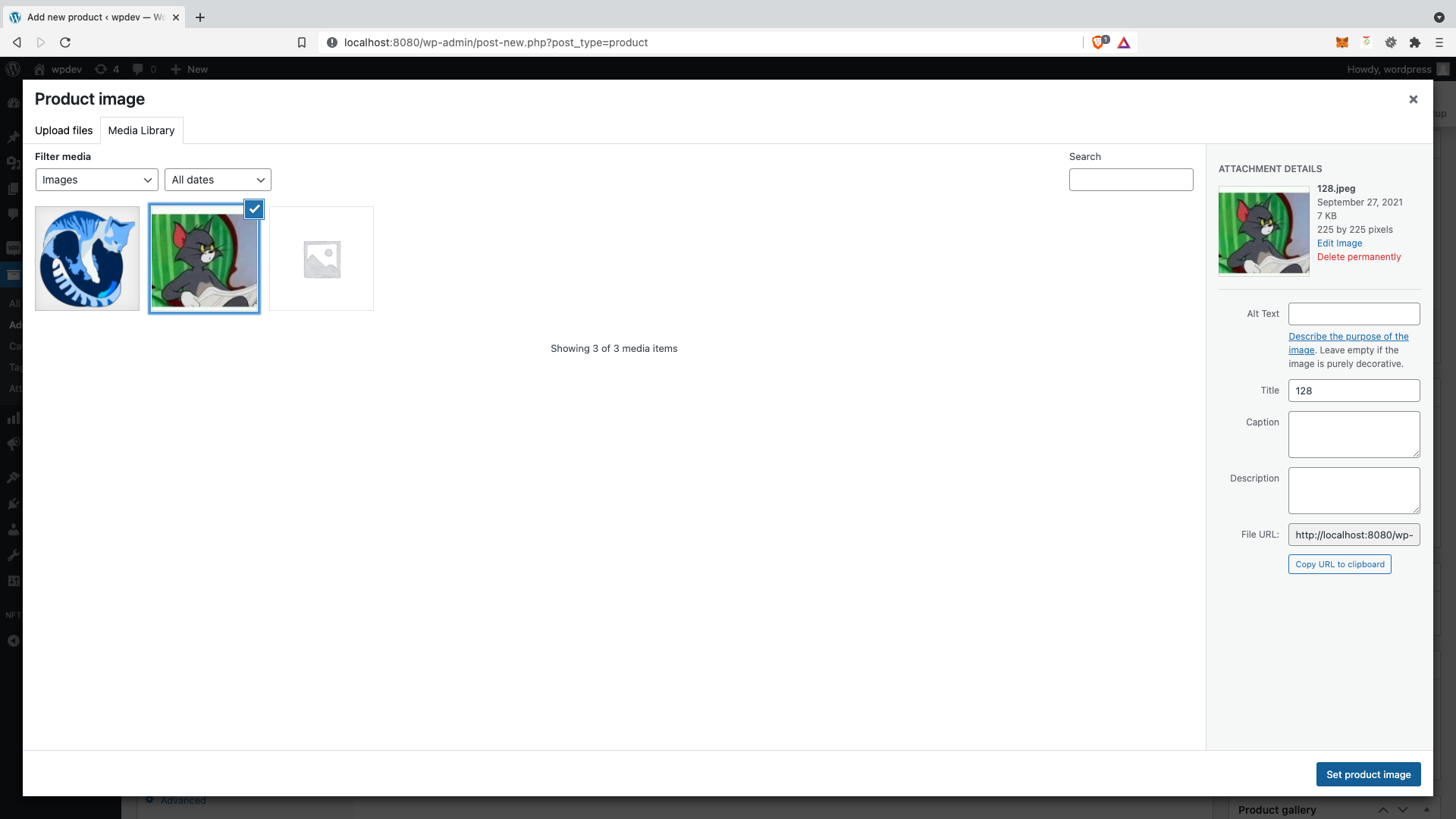Open wpdev site home link
Image resolution: width=1456 pixels, height=819 pixels.
click(x=58, y=69)
